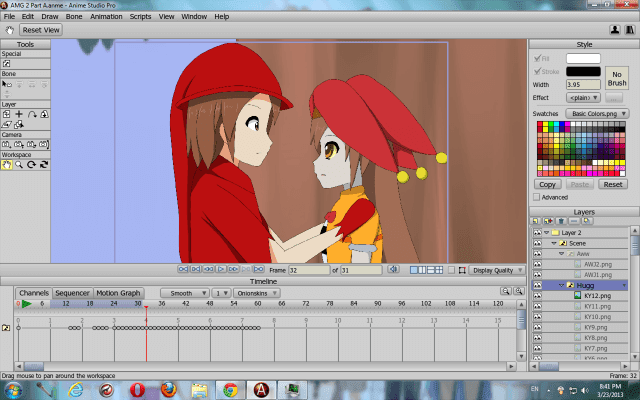Select the Set Origin tool in Layer section
This screenshot has width=640, height=400.
[x=7, y=114]
